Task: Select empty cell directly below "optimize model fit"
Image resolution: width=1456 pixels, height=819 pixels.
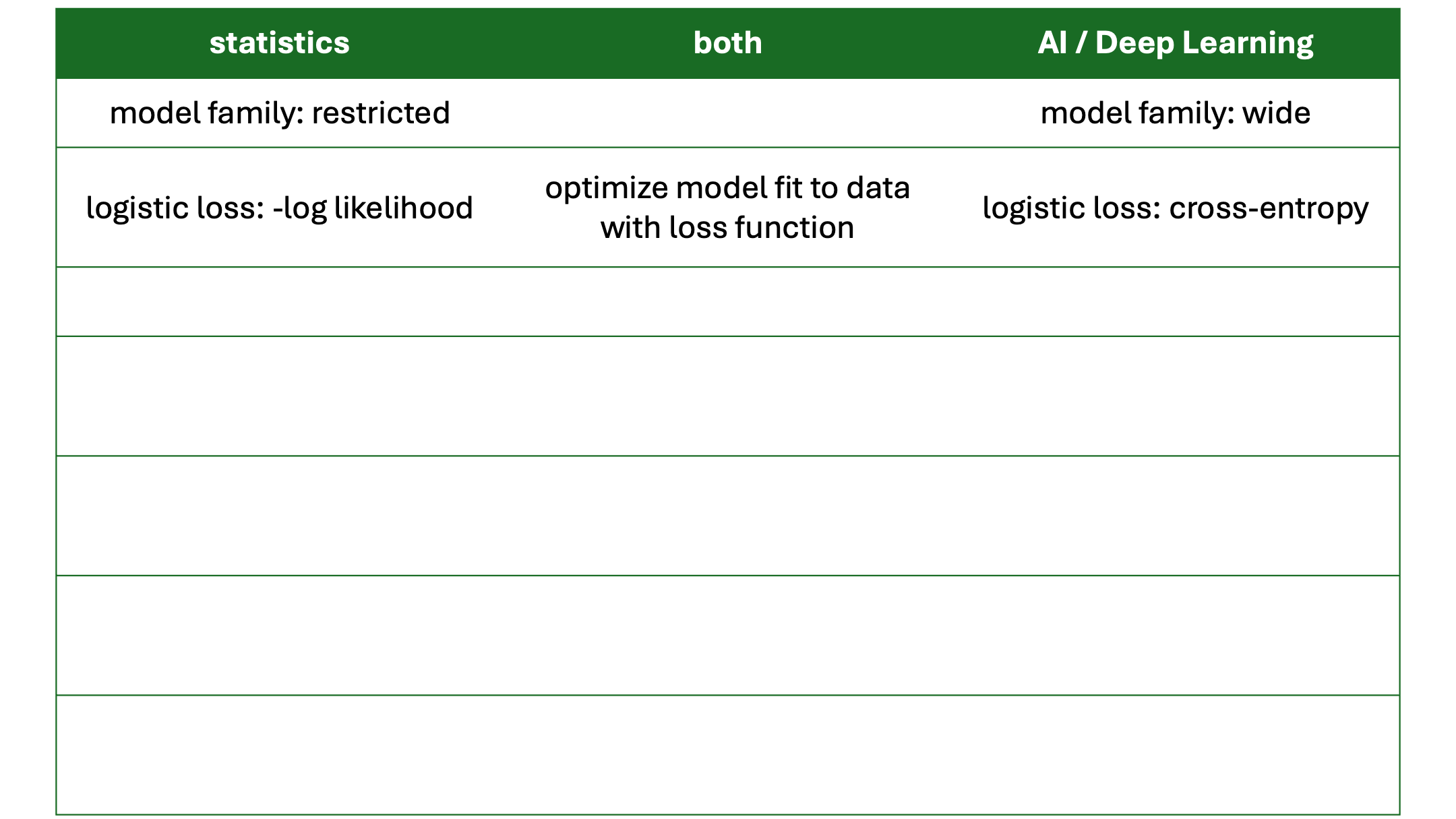Action: coord(727,302)
